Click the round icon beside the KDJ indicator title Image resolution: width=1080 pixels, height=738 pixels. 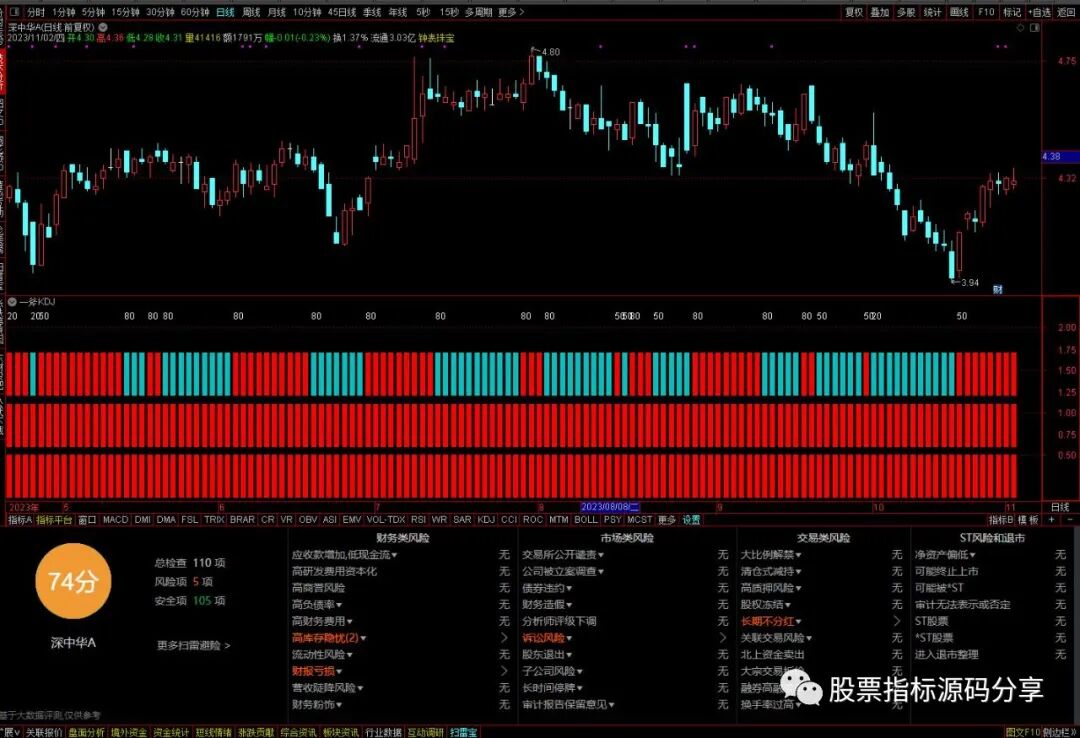pyautogui.click(x=12, y=302)
